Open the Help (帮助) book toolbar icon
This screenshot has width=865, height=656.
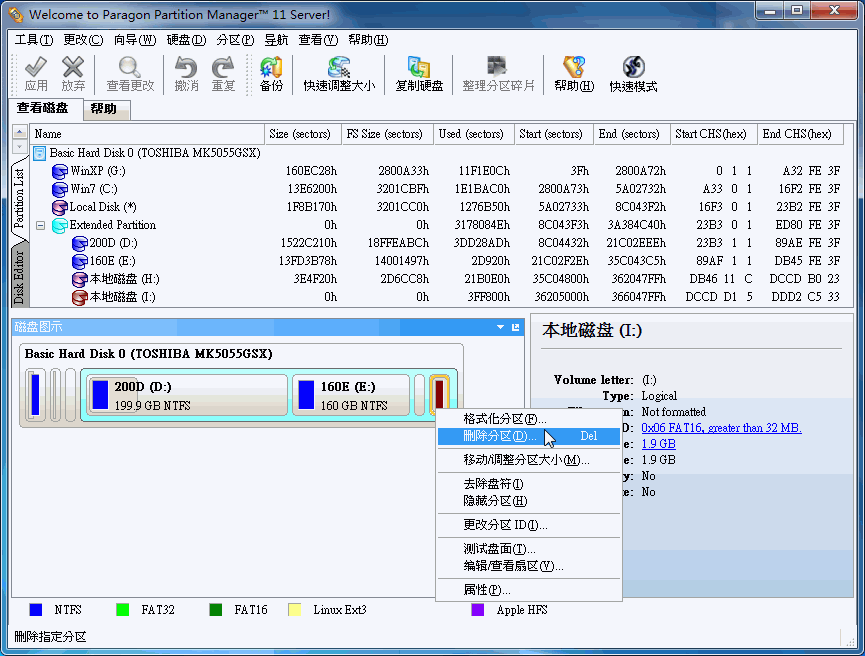click(574, 68)
